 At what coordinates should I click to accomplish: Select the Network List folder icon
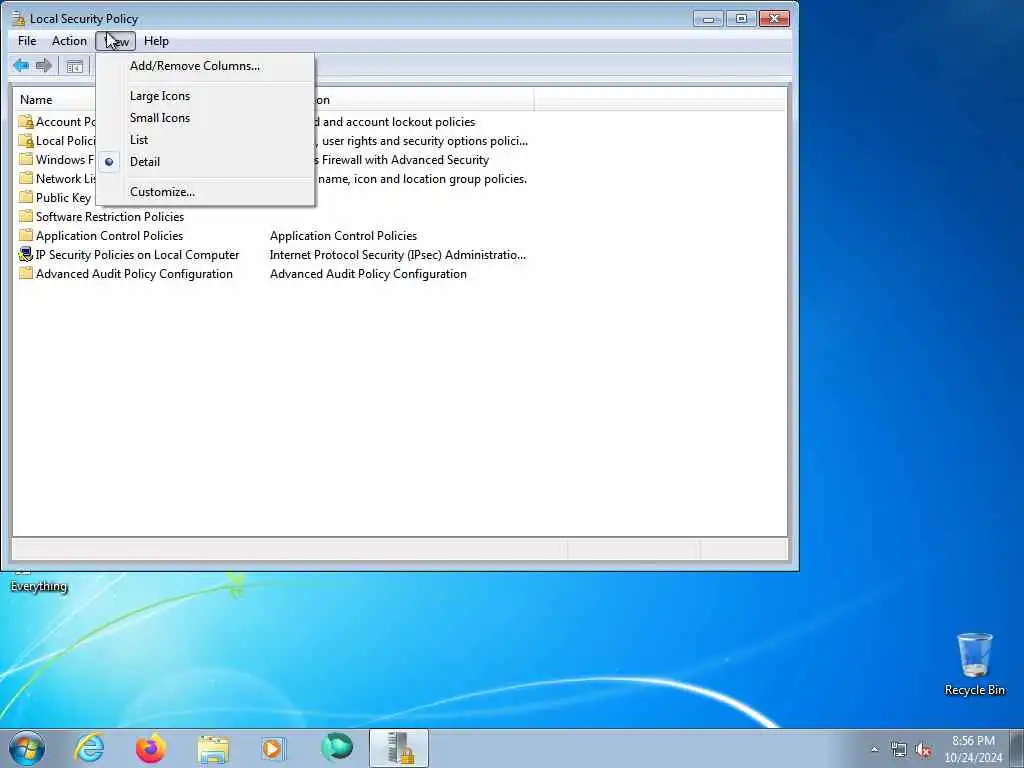[25, 178]
